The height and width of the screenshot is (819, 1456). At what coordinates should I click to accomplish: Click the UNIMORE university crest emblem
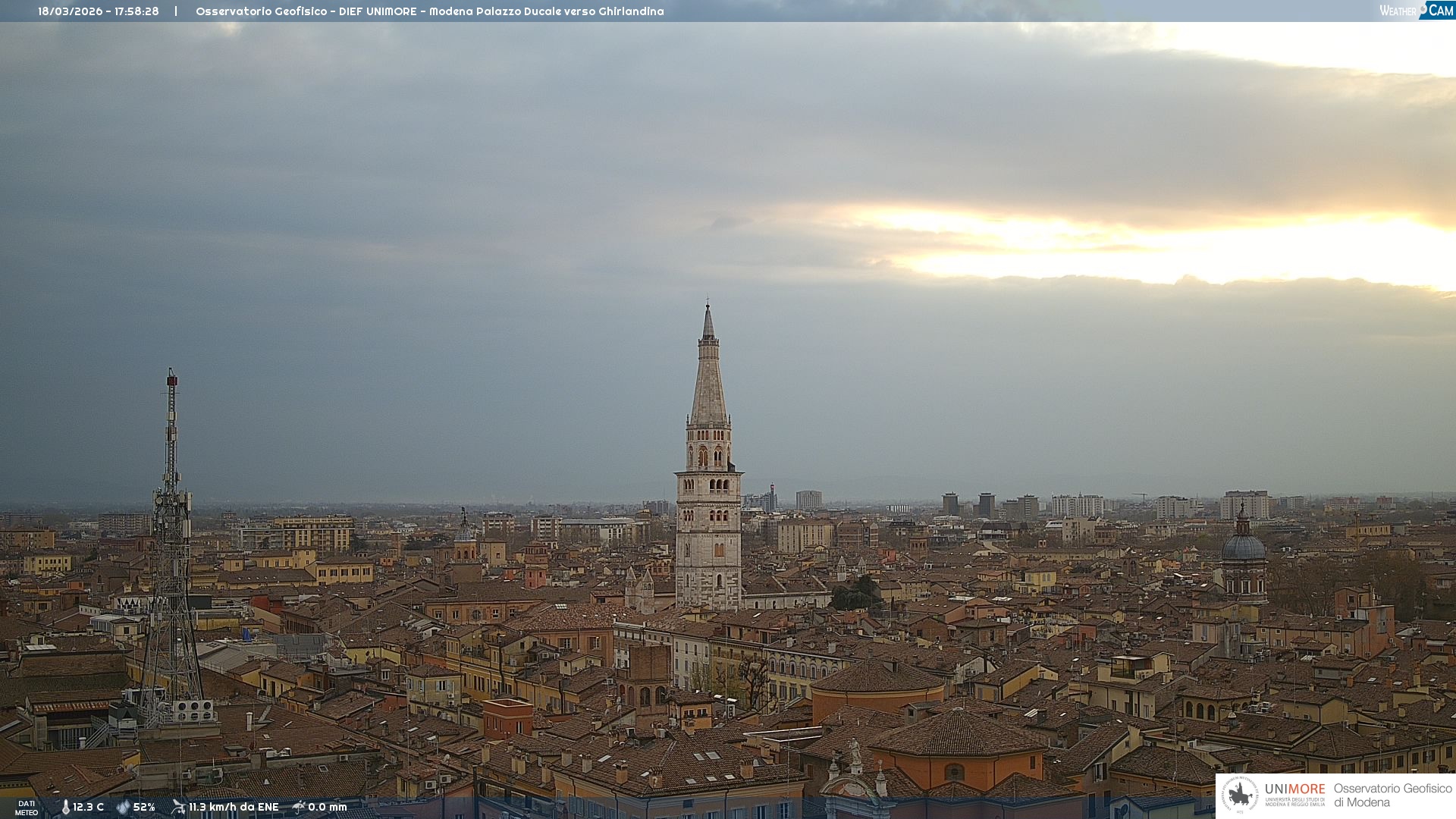point(1240,795)
